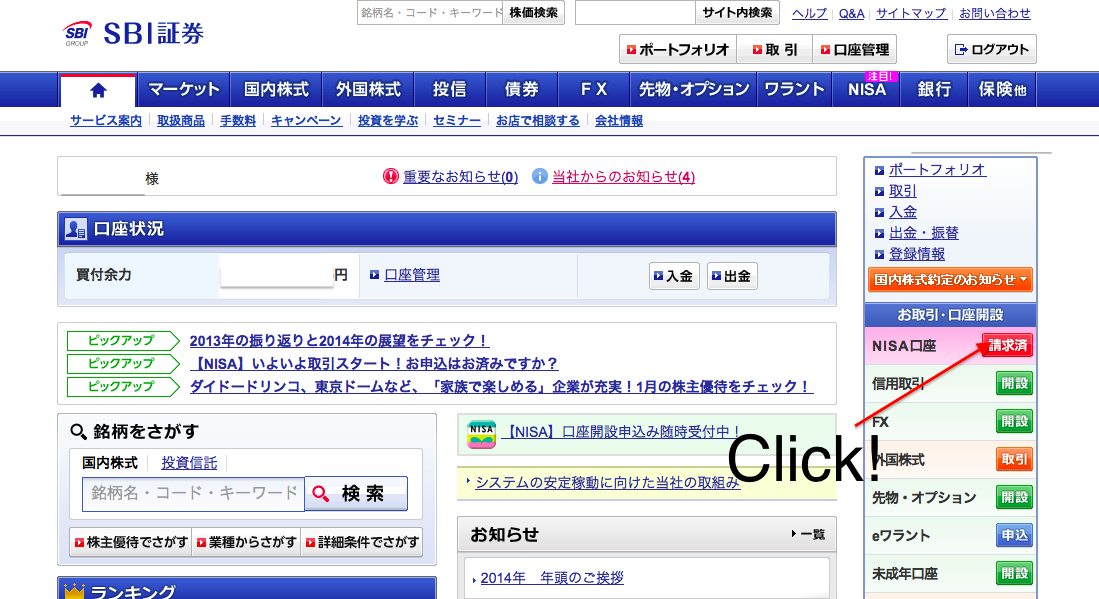Open the Q&A link
The width and height of the screenshot is (1099, 599).
(852, 13)
